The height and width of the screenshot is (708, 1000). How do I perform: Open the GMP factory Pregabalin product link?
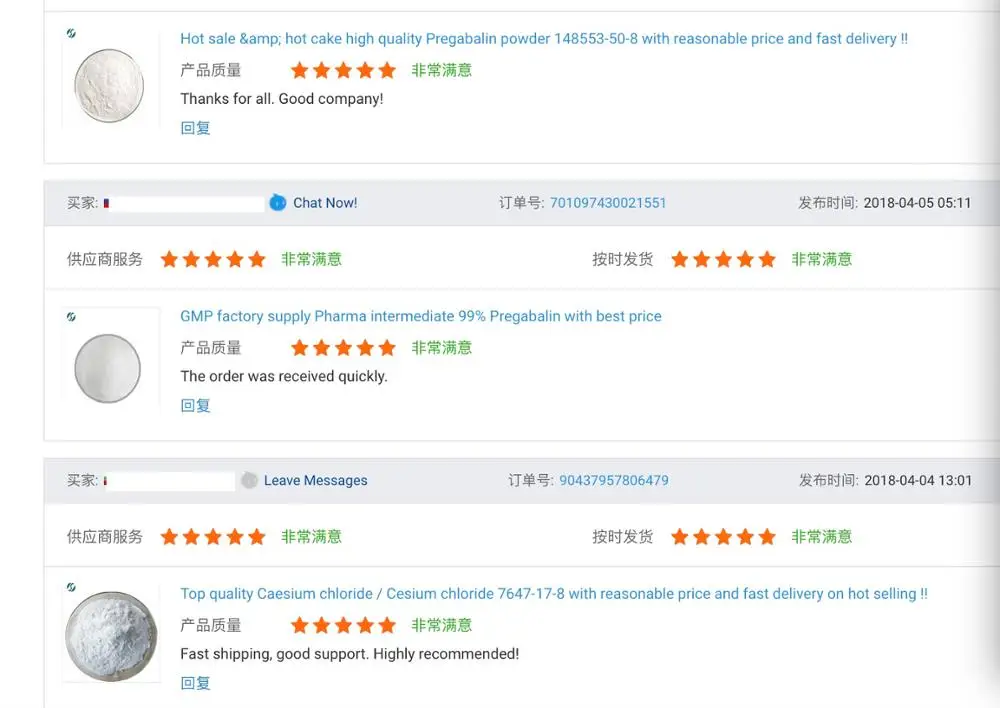[x=421, y=316]
